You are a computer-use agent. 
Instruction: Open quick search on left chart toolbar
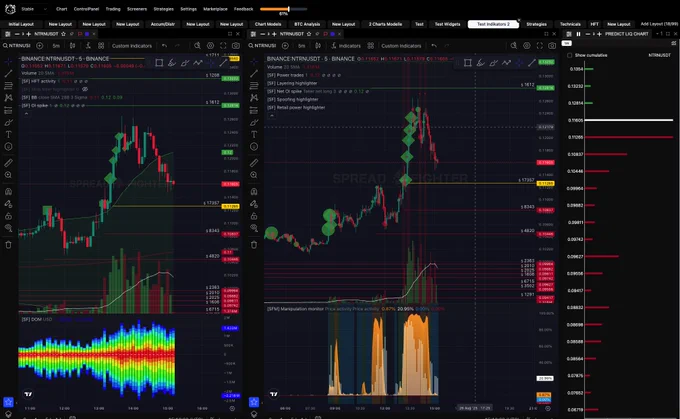[x=197, y=46]
